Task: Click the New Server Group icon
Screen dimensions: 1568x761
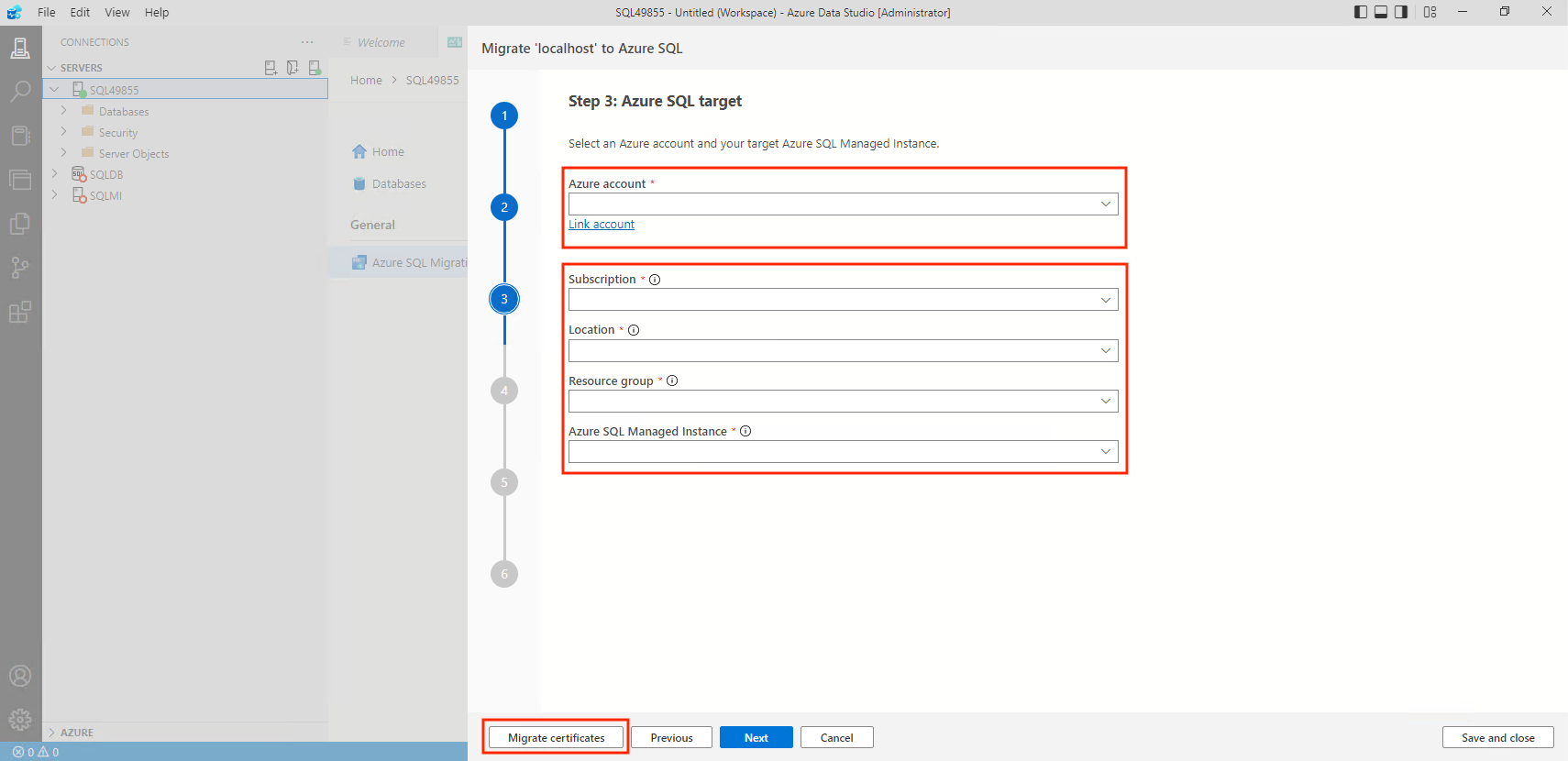Action: click(x=293, y=68)
